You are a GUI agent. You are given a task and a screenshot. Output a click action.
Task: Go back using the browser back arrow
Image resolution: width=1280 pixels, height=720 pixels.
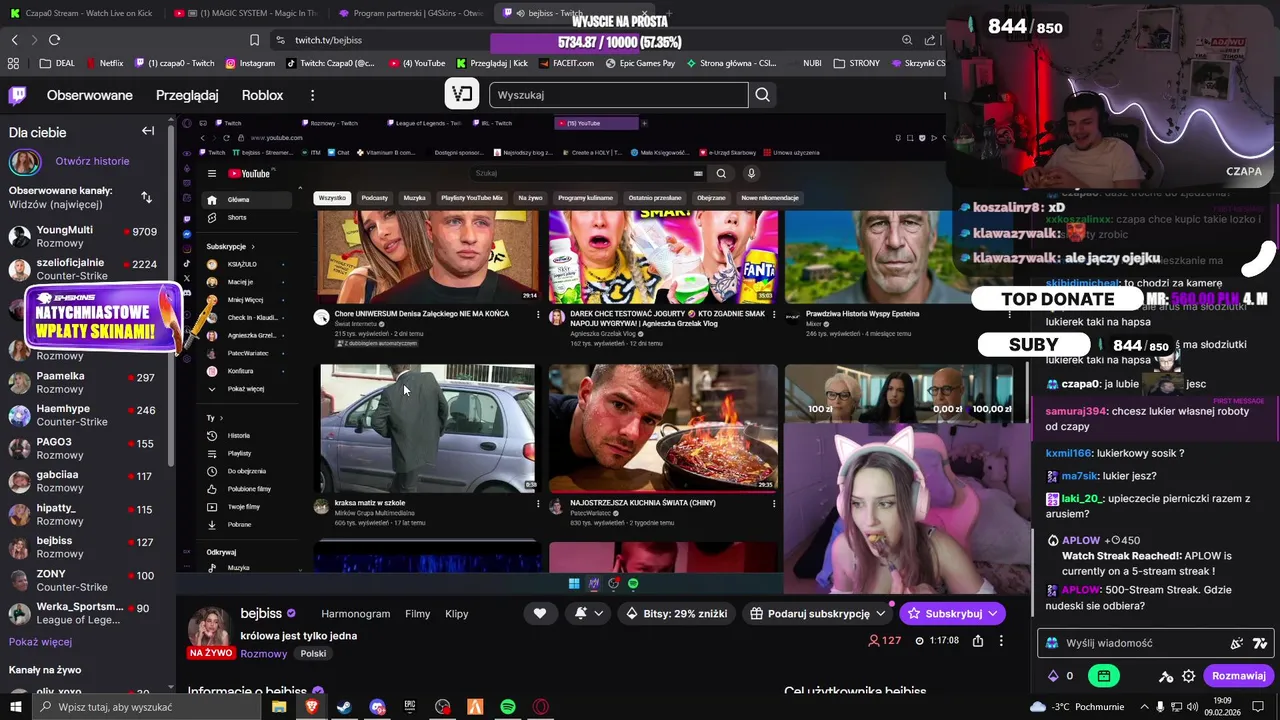pos(14,40)
